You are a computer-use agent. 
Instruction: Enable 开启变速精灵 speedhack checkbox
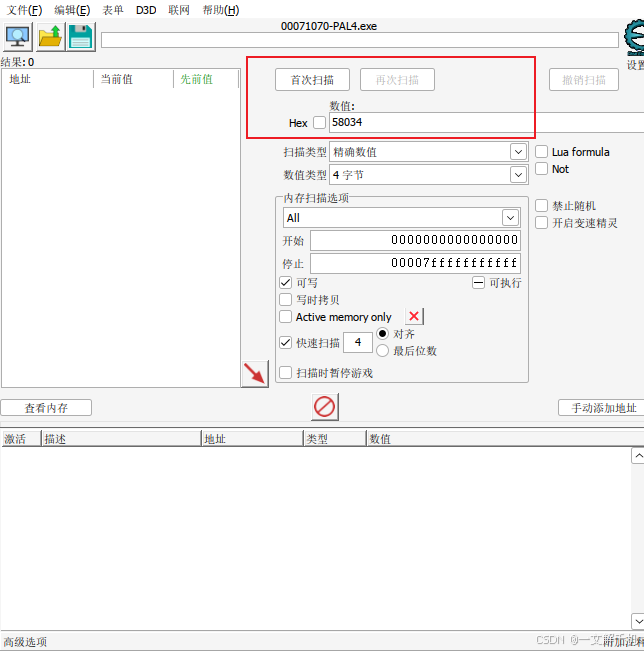[x=541, y=223]
